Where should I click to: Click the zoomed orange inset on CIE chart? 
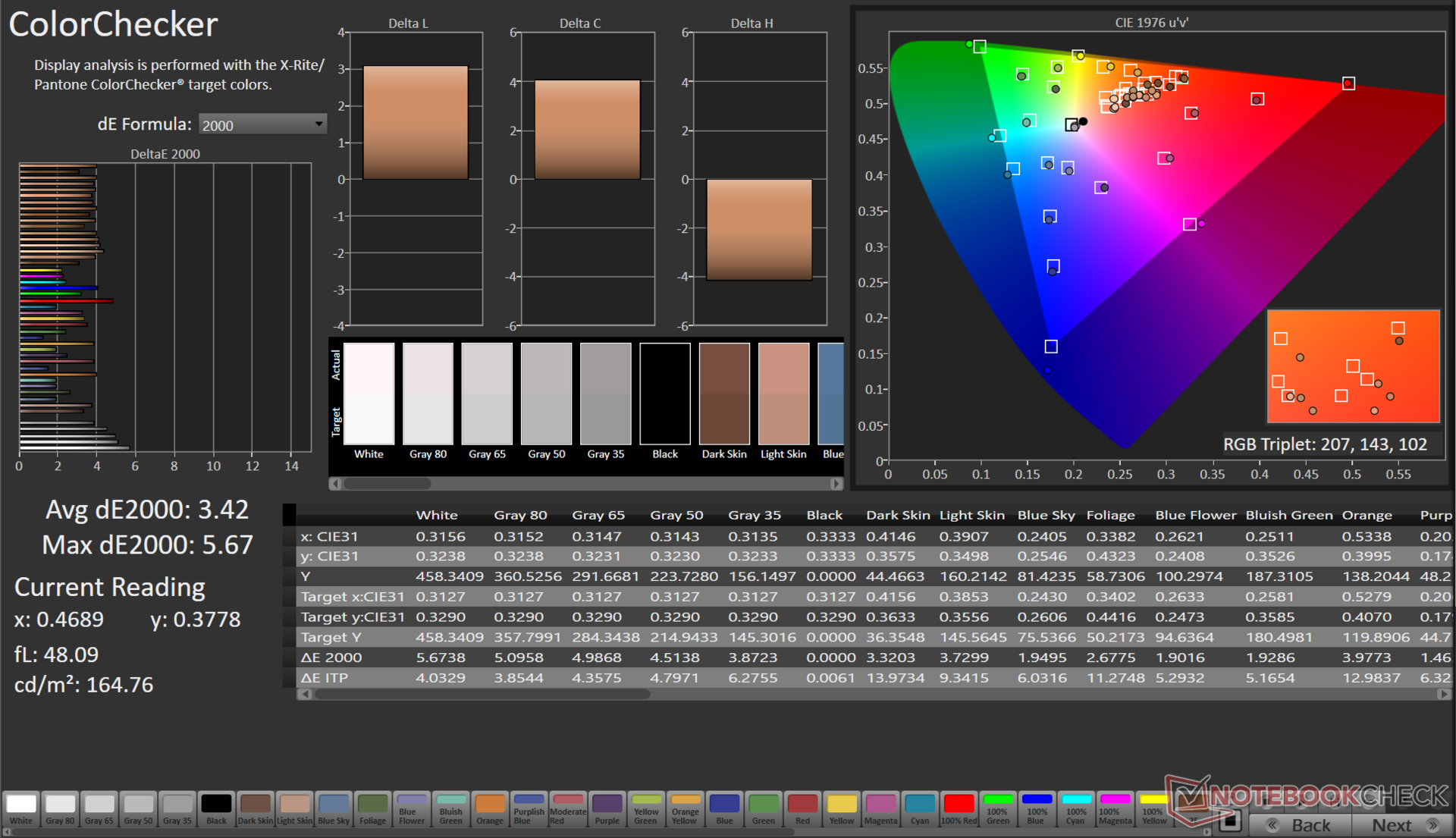[1353, 366]
